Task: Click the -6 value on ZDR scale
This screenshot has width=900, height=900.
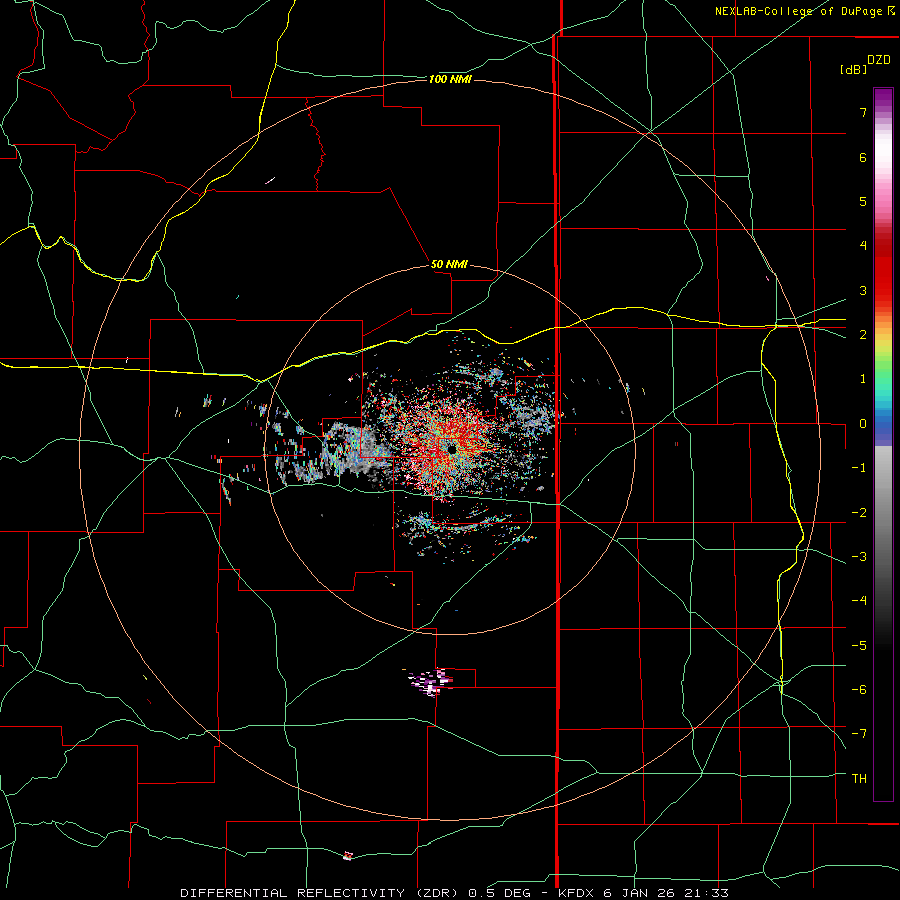Action: click(859, 690)
